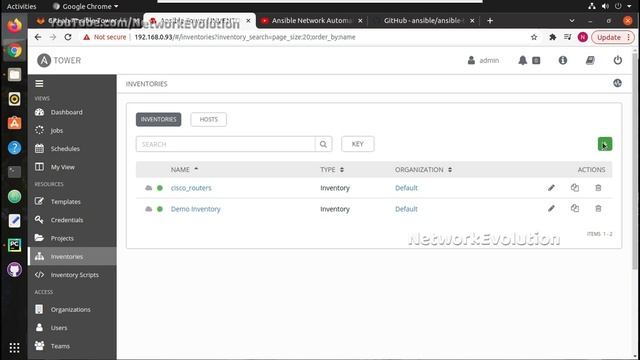The height and width of the screenshot is (360, 640).
Task: Open Default organization for Demo Inventory
Action: (406, 209)
